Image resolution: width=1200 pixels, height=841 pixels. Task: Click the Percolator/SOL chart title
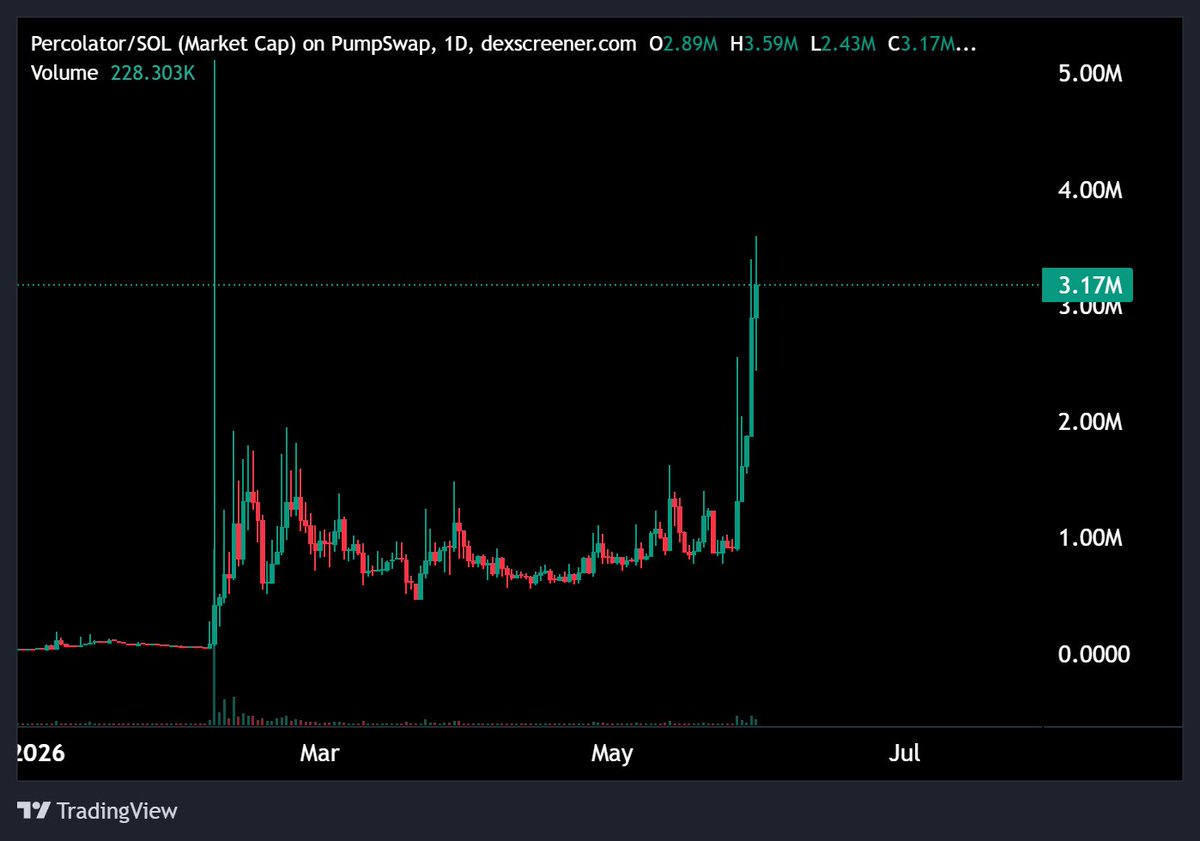click(333, 44)
